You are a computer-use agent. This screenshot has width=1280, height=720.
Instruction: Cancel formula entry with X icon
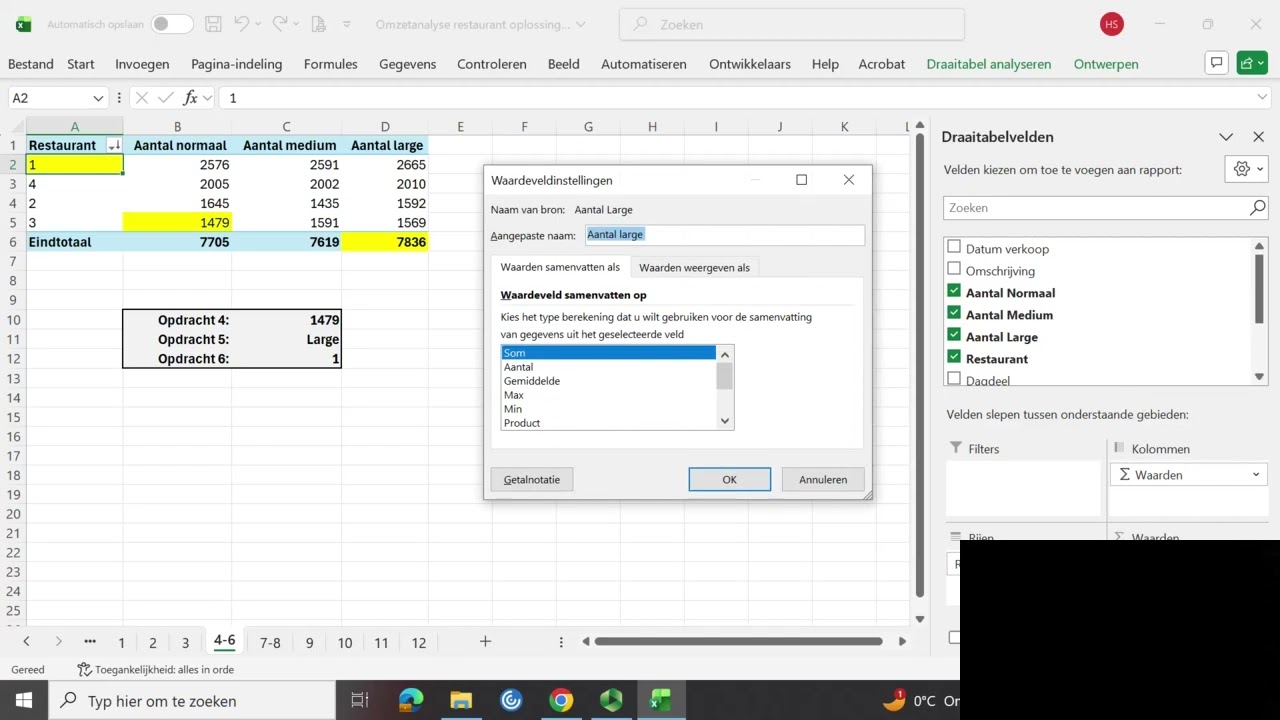141,98
